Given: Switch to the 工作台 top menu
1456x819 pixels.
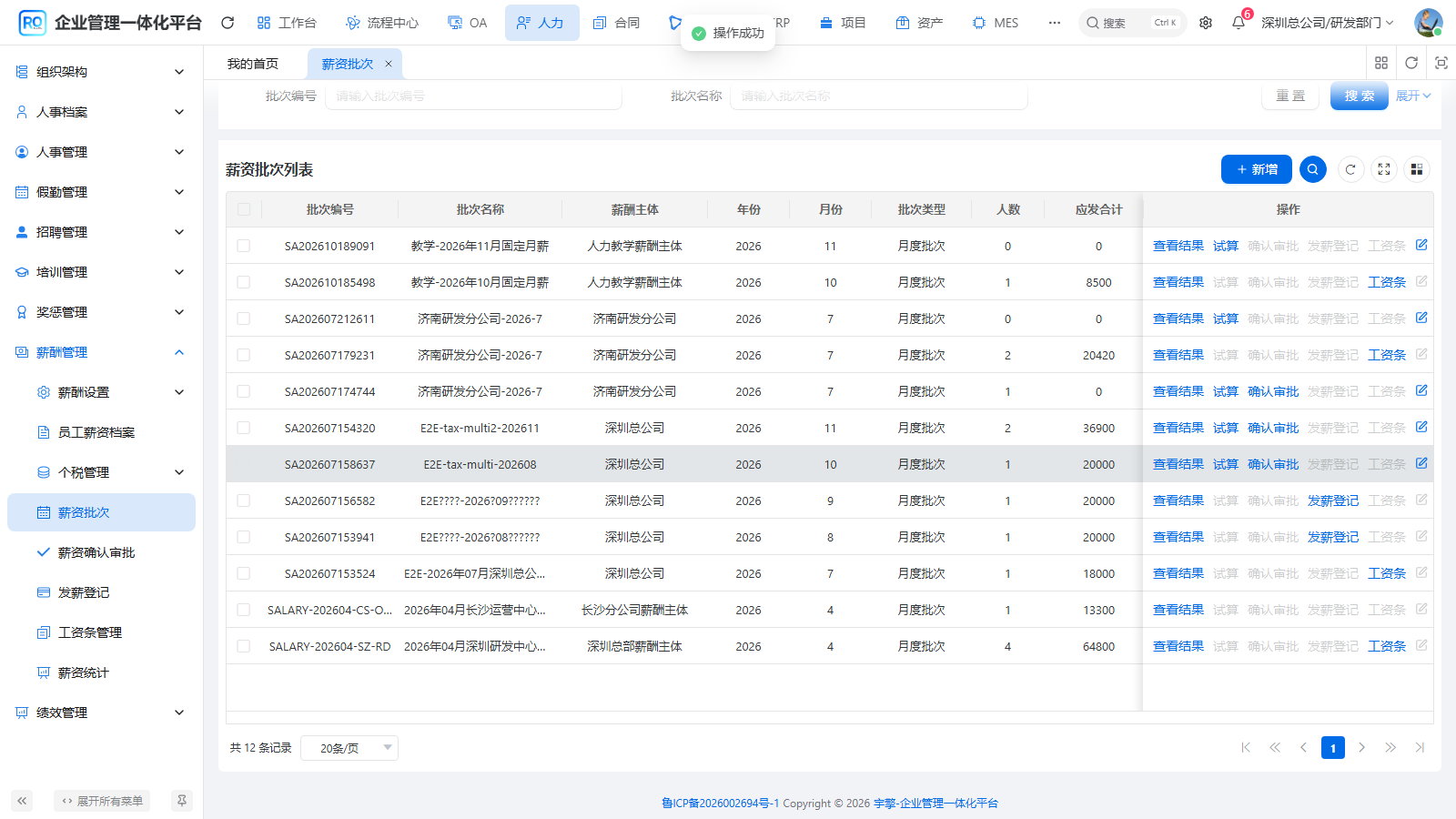Looking at the screenshot, I should coord(287,23).
